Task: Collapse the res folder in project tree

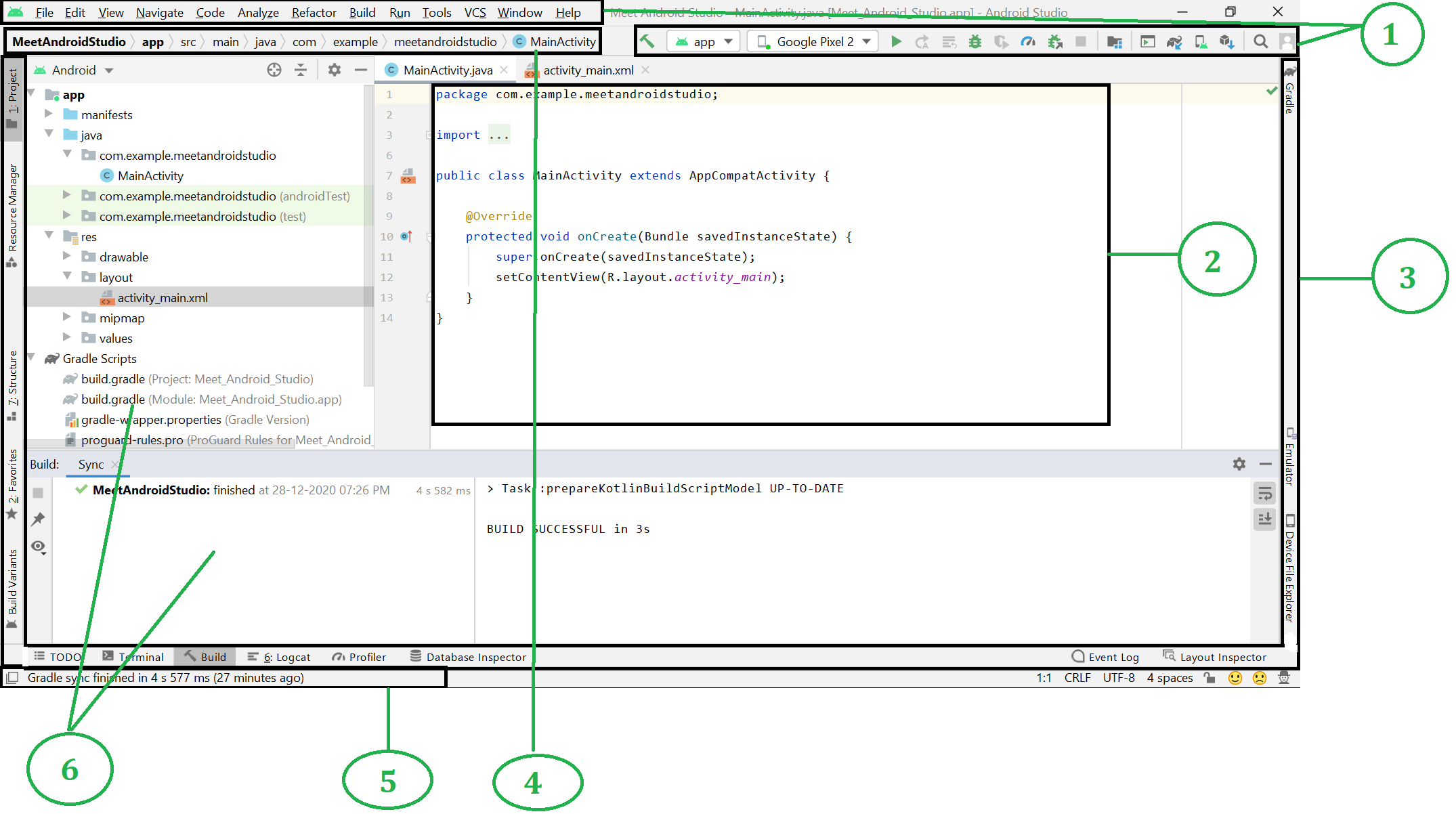Action: point(49,236)
